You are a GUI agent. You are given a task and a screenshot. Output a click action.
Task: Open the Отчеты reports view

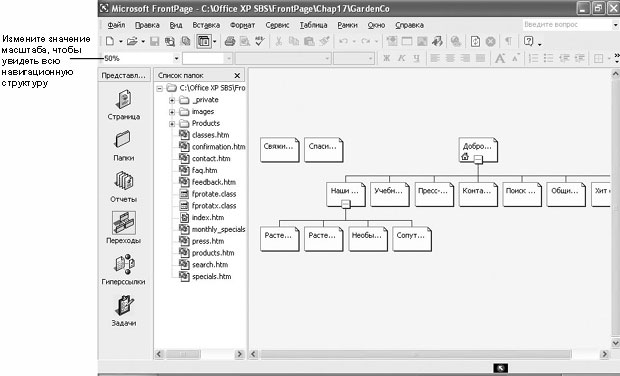124,187
